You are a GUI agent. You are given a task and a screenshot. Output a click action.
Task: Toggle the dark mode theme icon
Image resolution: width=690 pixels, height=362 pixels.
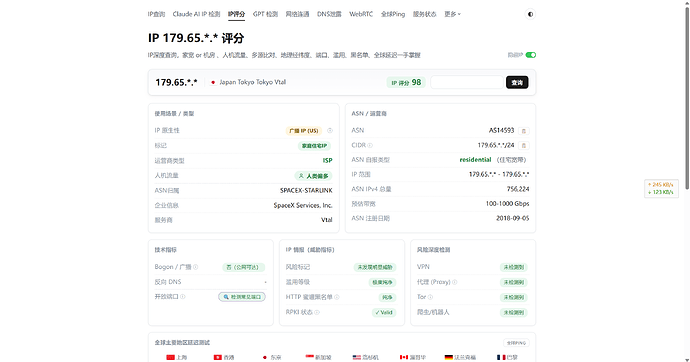tap(530, 14)
